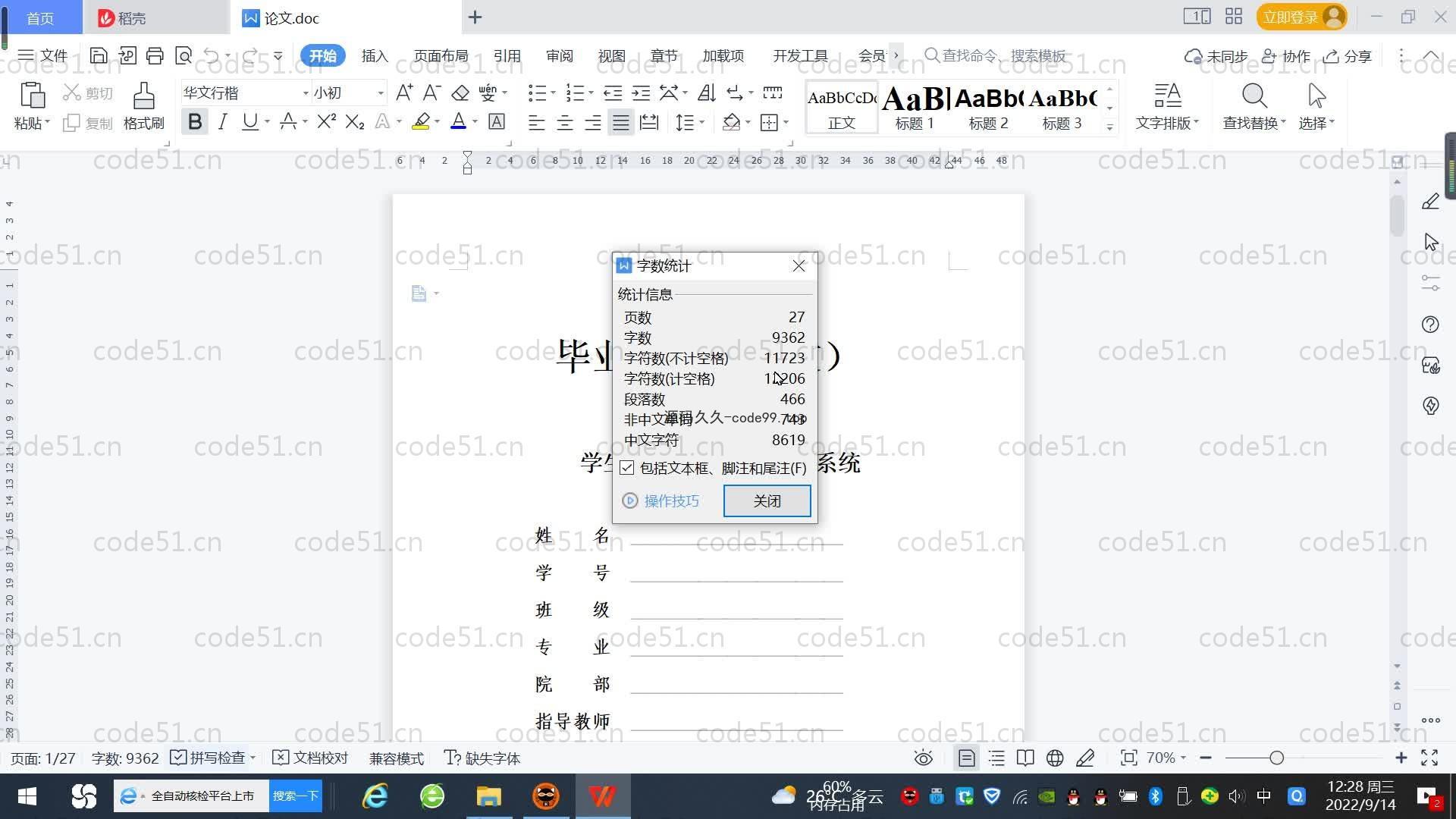1456x819 pixels.
Task: Switch to 引用 References tab
Action: [507, 55]
